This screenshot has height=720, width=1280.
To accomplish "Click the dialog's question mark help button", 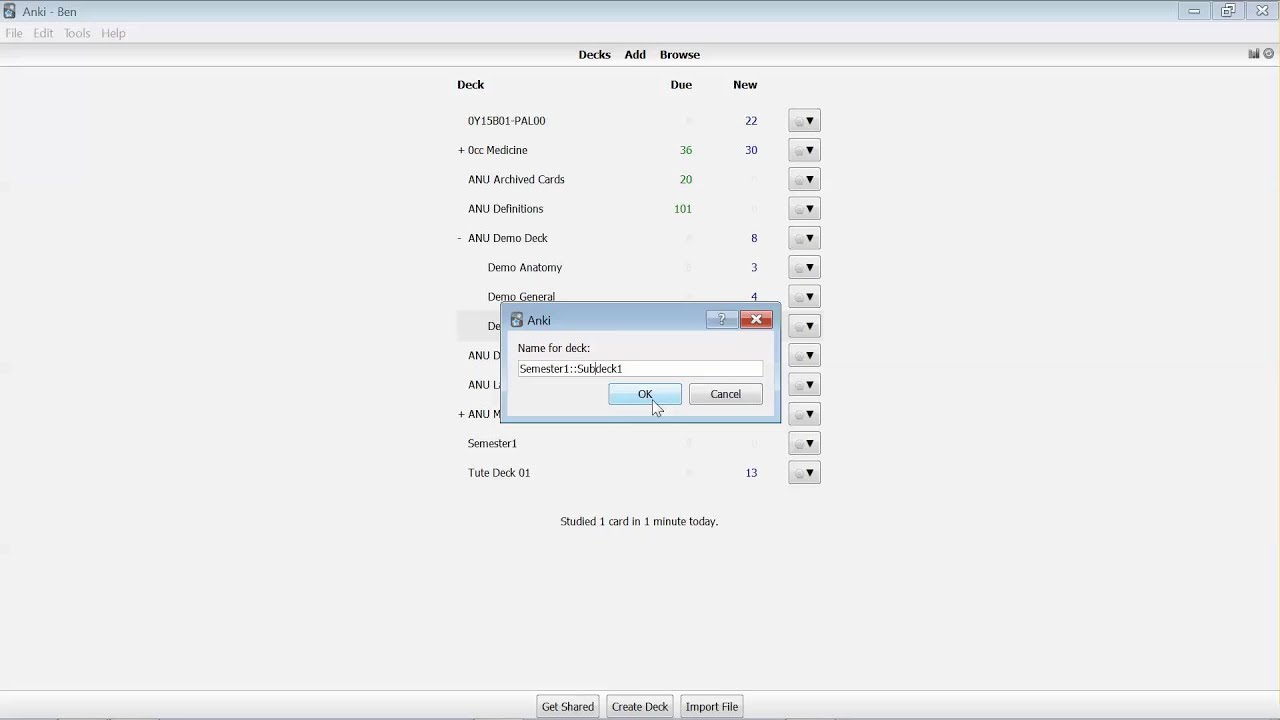I will (721, 320).
